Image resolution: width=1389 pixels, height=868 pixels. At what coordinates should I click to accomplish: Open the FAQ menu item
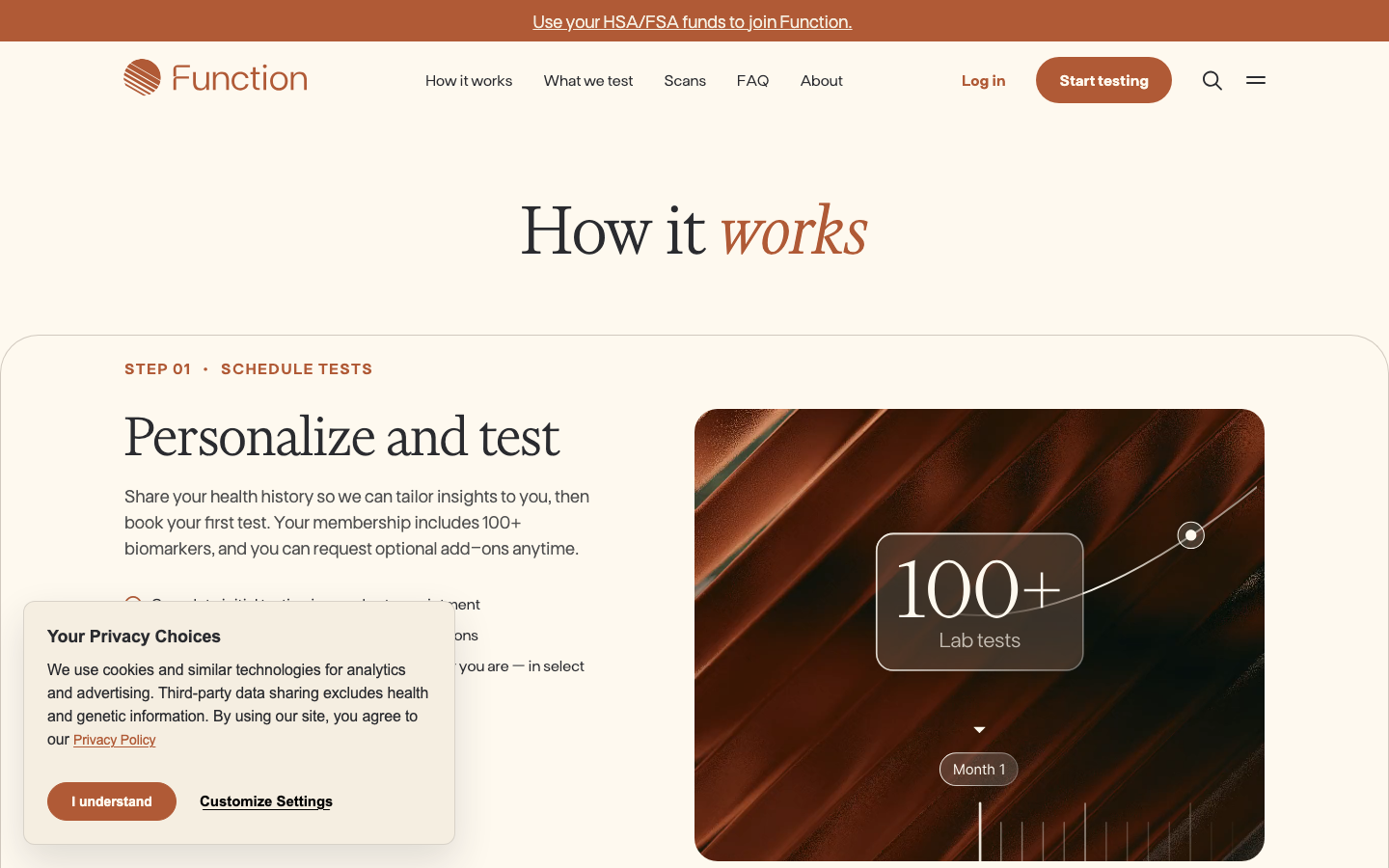coord(753,81)
